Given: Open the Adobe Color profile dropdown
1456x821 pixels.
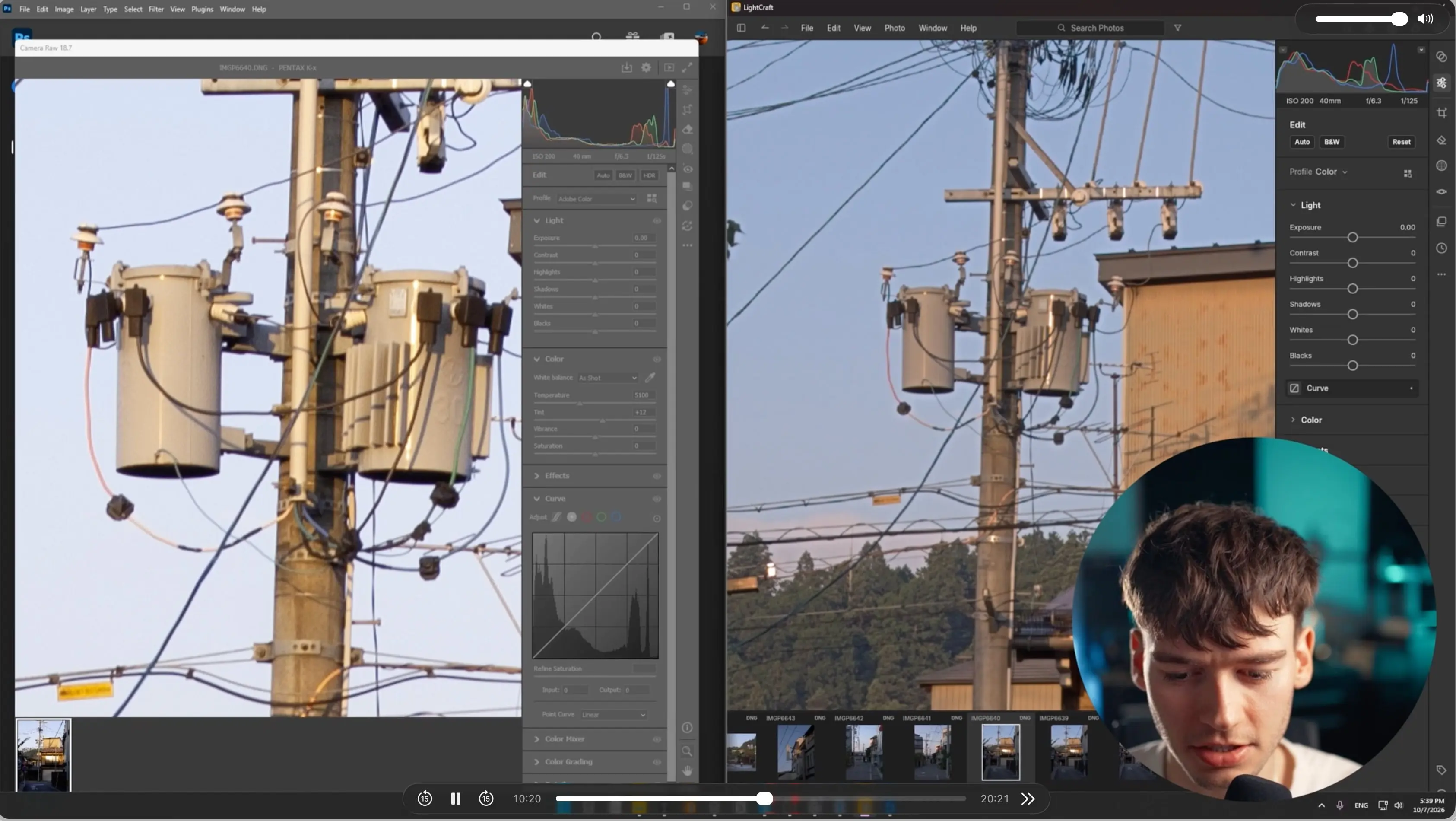Looking at the screenshot, I should (x=596, y=199).
